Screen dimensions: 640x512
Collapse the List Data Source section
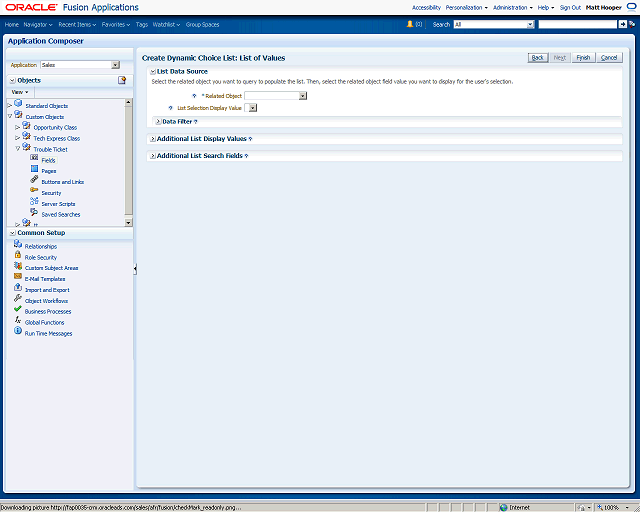pyautogui.click(x=153, y=72)
